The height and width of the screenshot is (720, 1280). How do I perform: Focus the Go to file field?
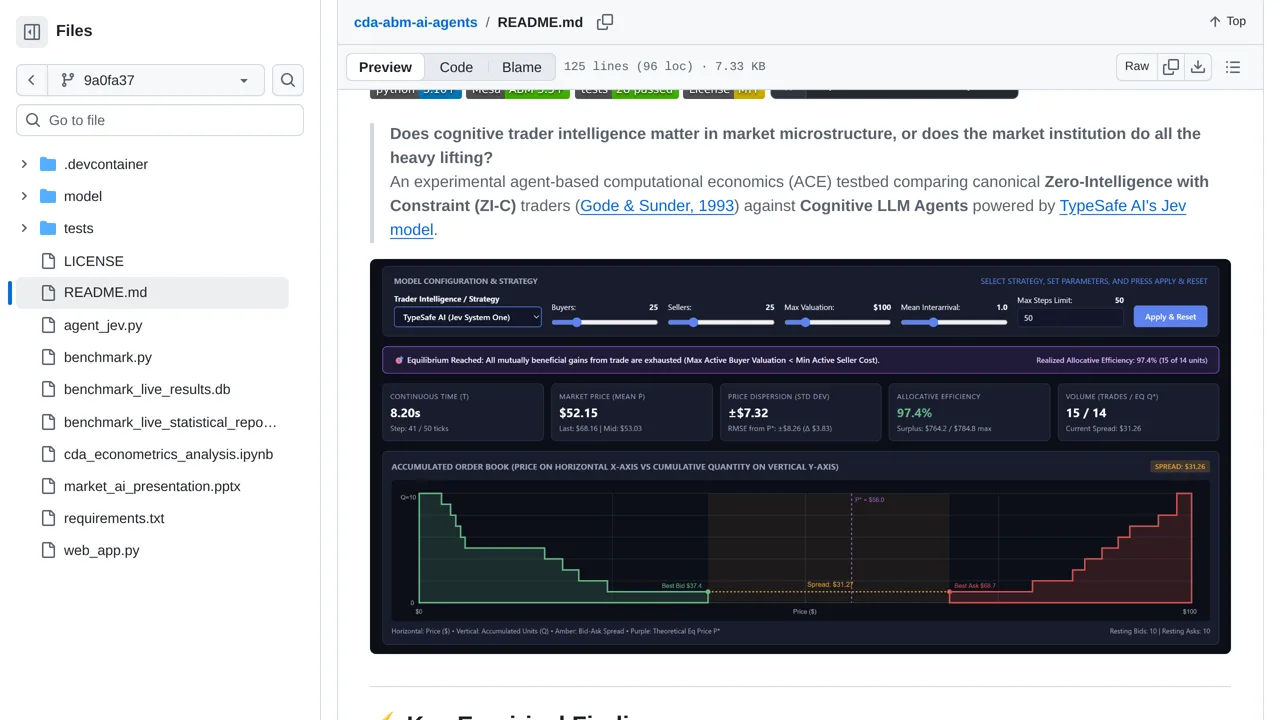pyautogui.click(x=160, y=120)
